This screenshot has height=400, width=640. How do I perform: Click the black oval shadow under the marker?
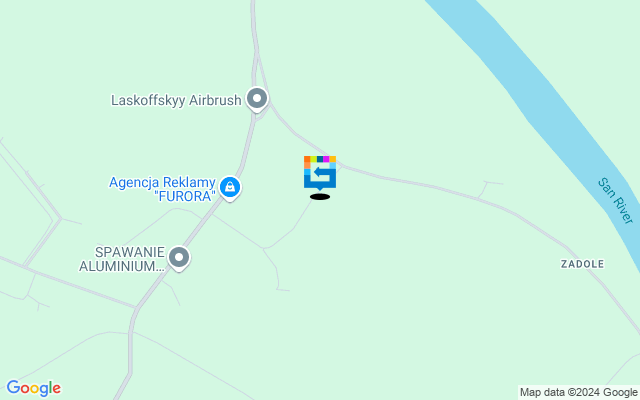pos(320,197)
